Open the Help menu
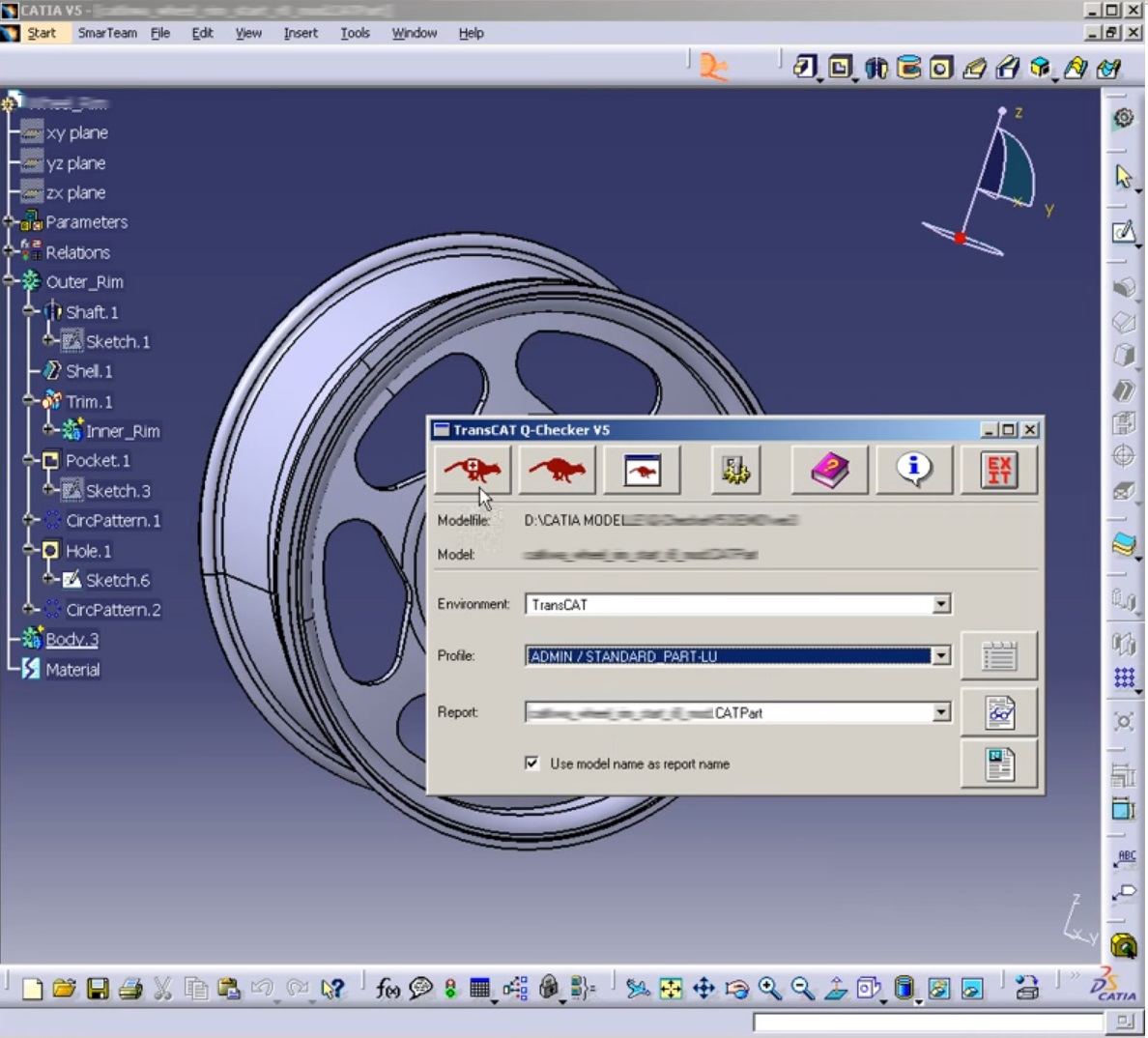Viewport: 1148px width, 1038px height. point(471,33)
